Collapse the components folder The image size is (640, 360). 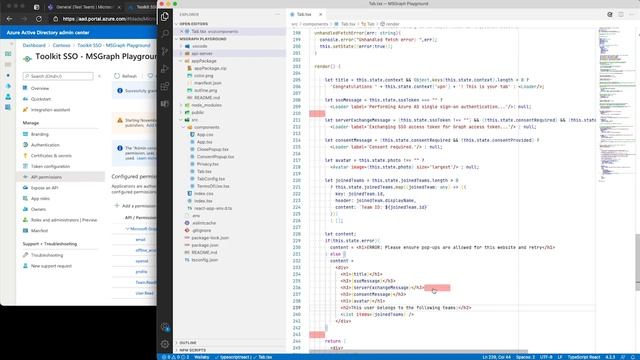pyautogui.click(x=184, y=127)
